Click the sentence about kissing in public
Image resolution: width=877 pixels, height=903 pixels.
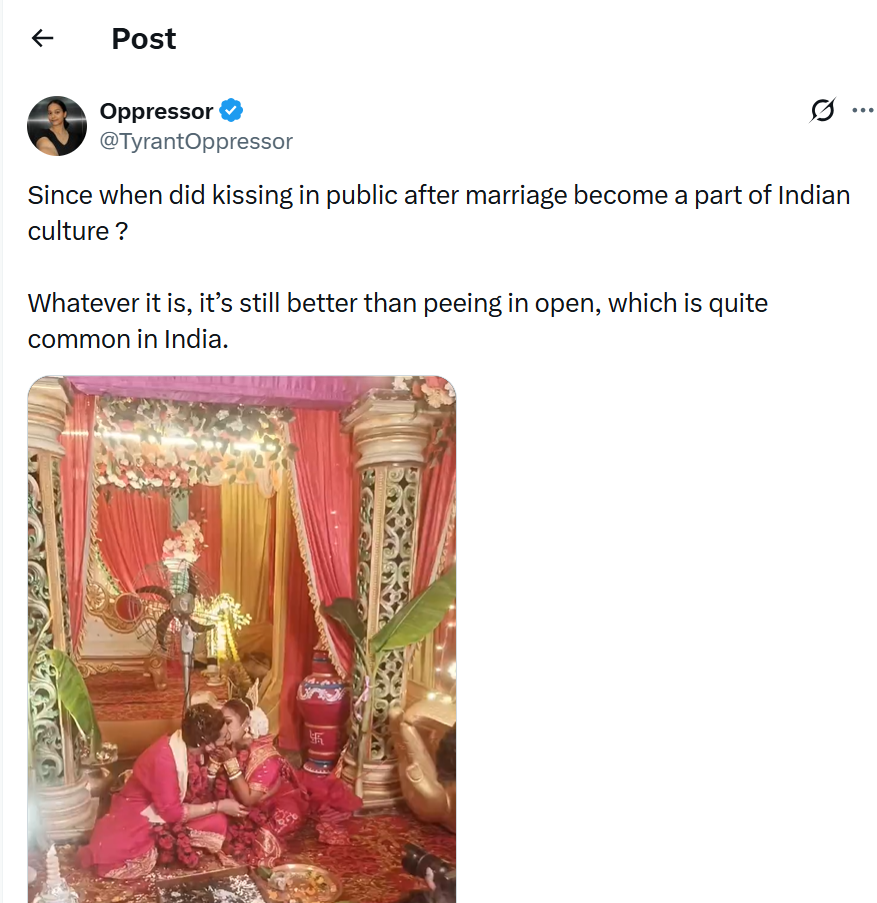(x=438, y=195)
